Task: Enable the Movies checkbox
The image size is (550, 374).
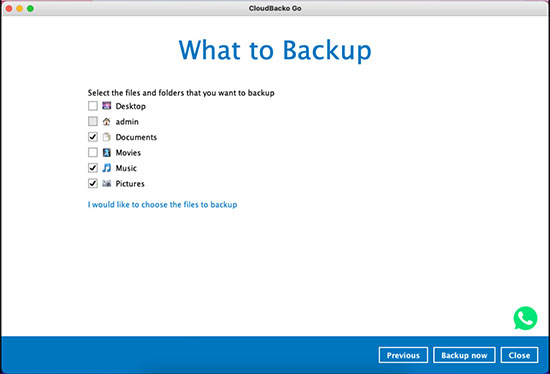Action: coord(93,152)
